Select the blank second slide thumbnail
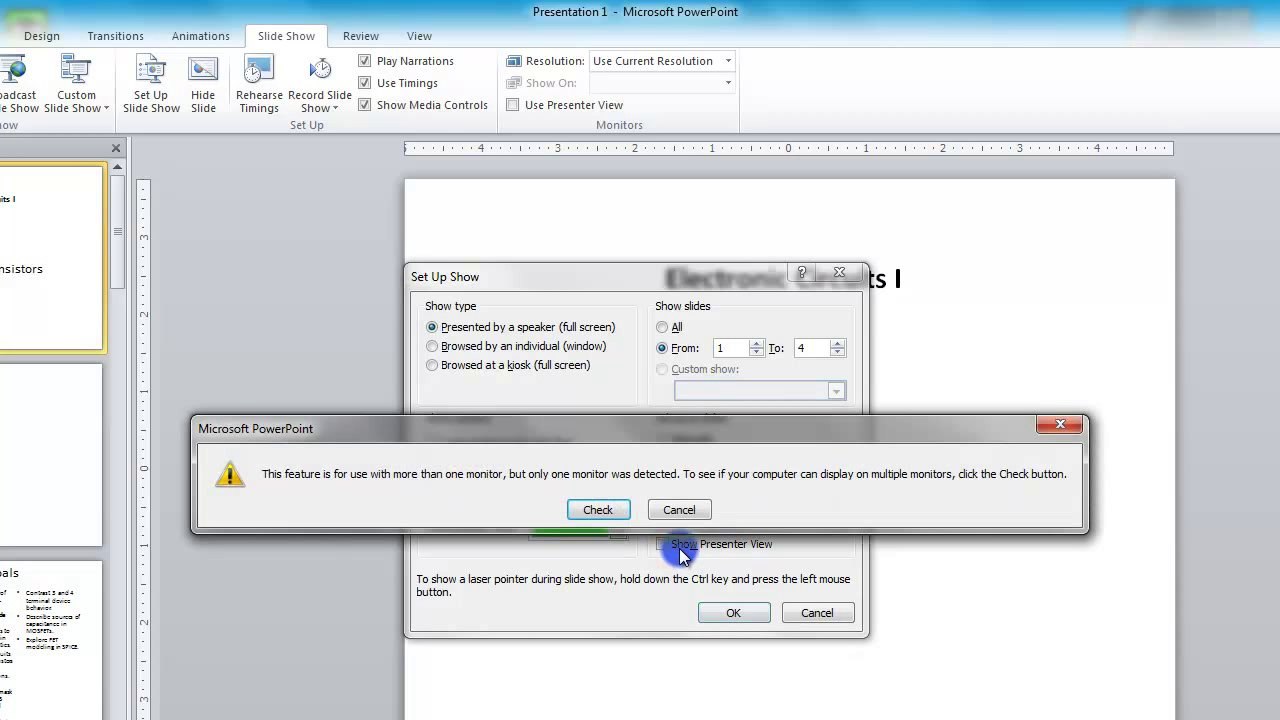 click(x=51, y=455)
